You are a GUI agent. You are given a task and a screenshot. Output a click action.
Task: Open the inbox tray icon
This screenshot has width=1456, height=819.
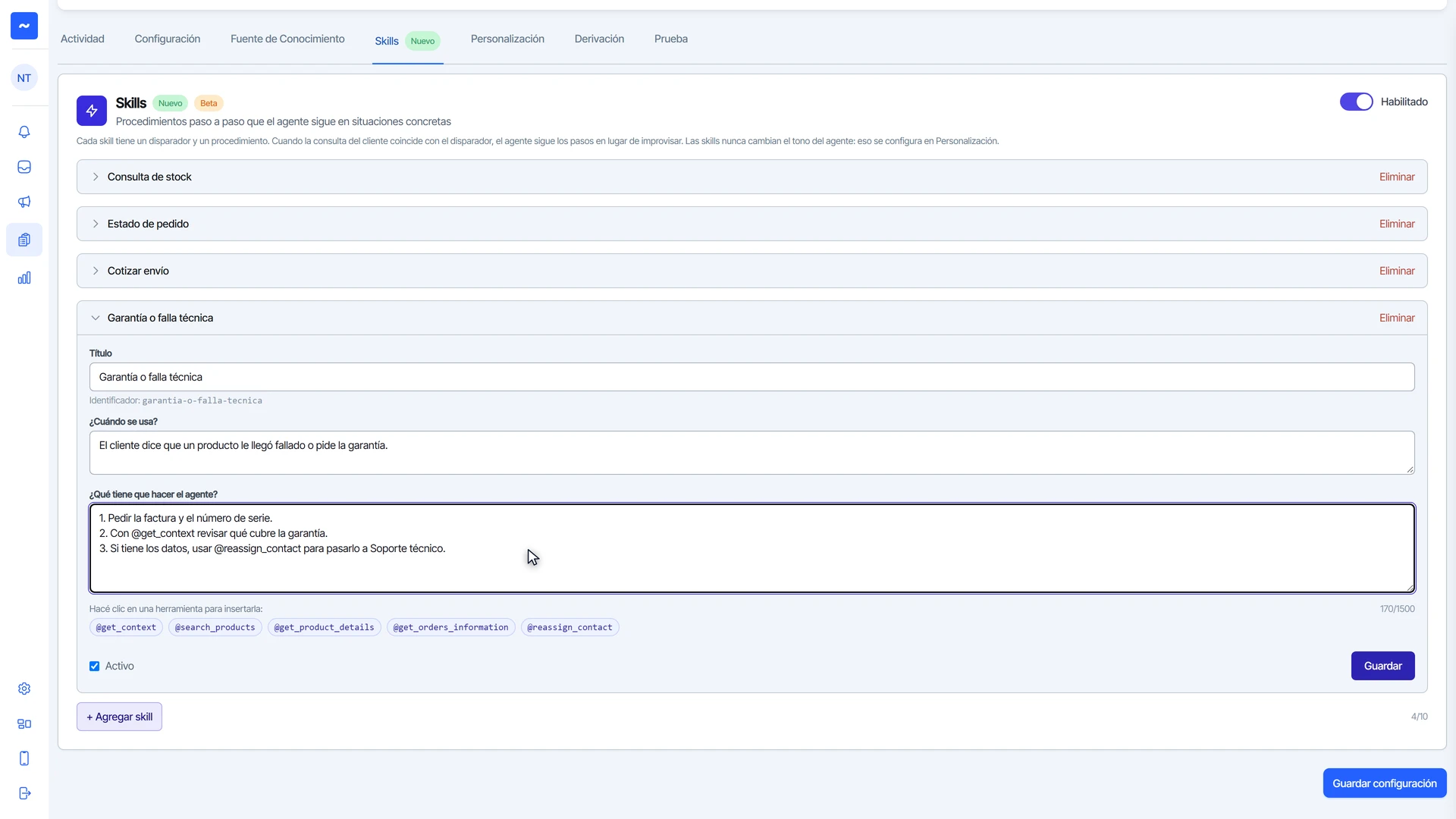24,167
